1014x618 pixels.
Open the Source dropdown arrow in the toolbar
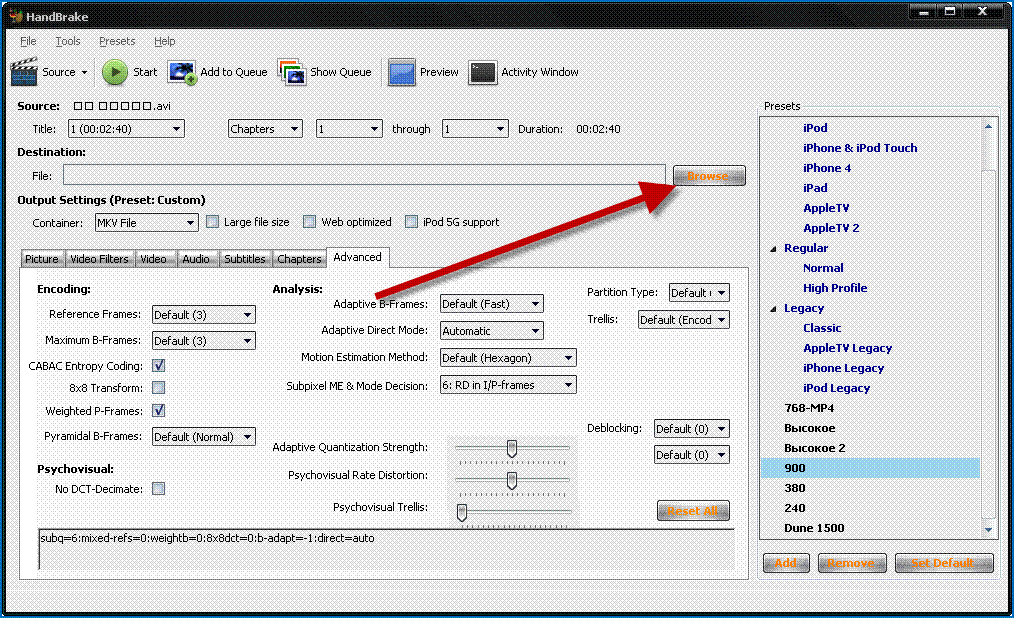click(84, 72)
